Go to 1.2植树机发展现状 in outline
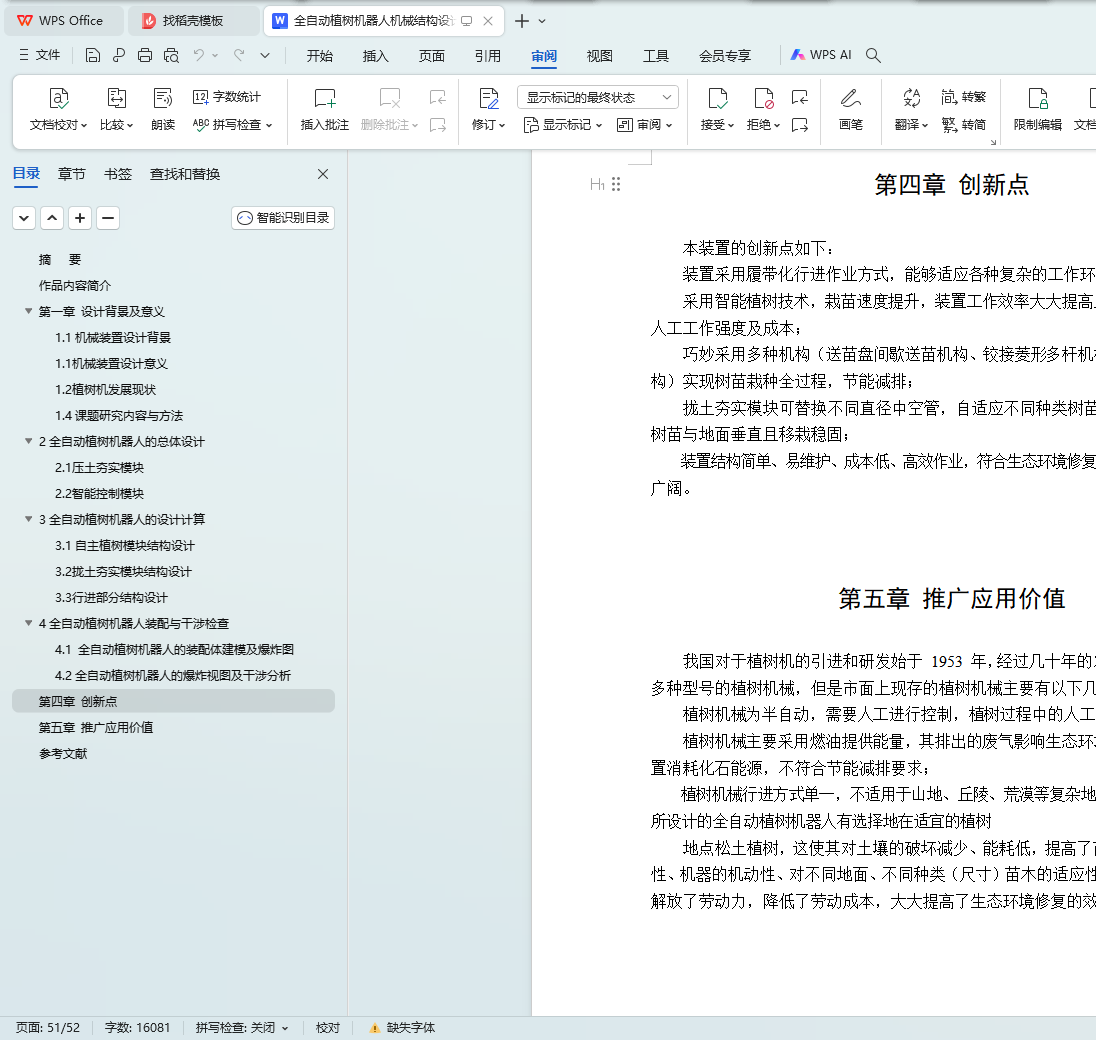 pyautogui.click(x=106, y=390)
